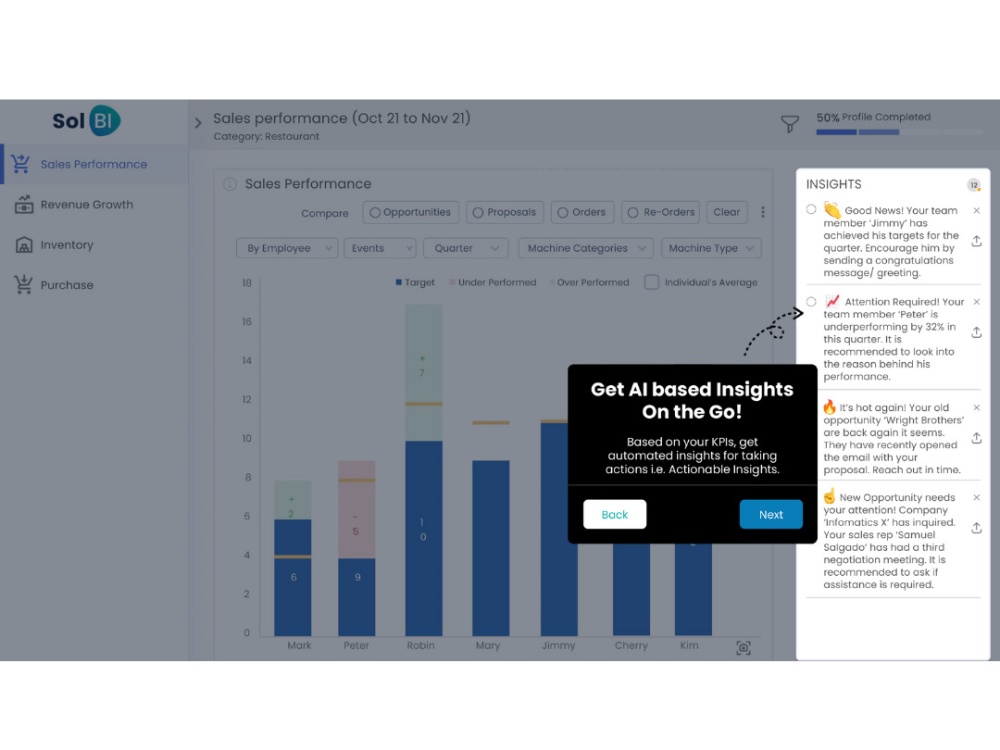Click Mark's bar in the chart

[x=293, y=558]
